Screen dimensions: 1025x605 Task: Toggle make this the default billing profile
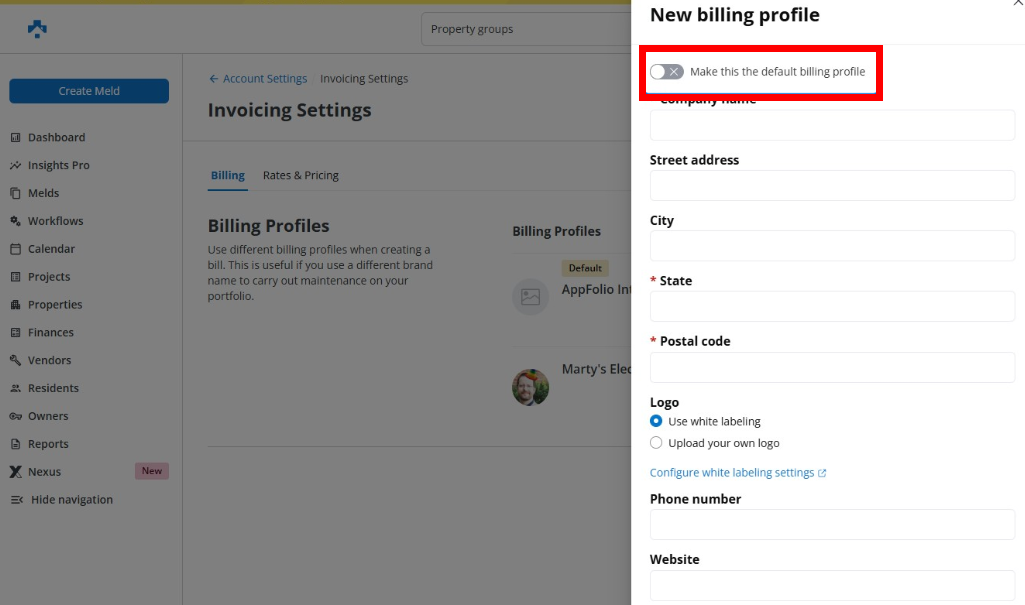click(667, 72)
